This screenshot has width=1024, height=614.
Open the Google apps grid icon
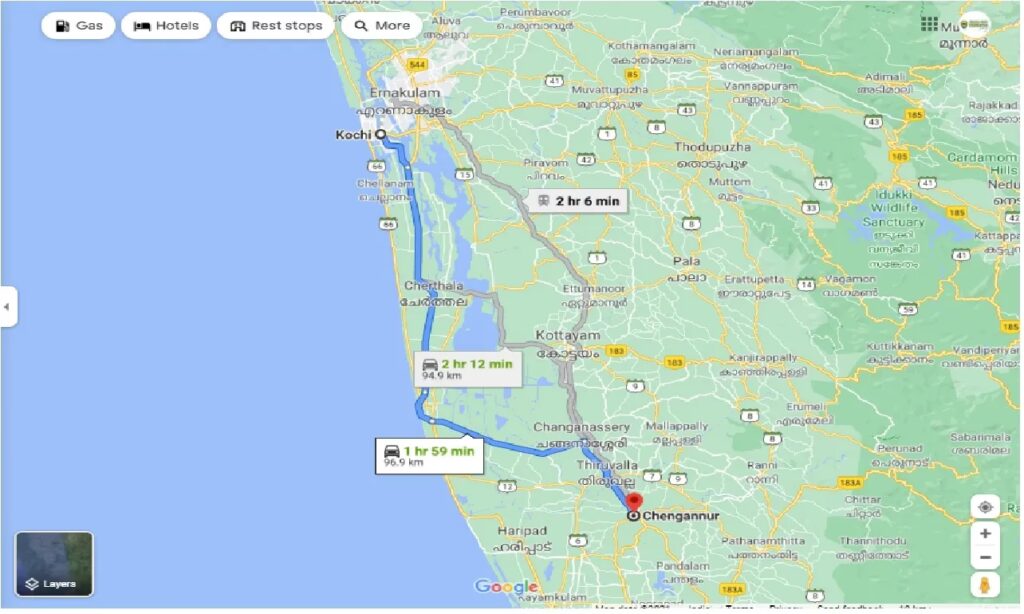(x=929, y=24)
